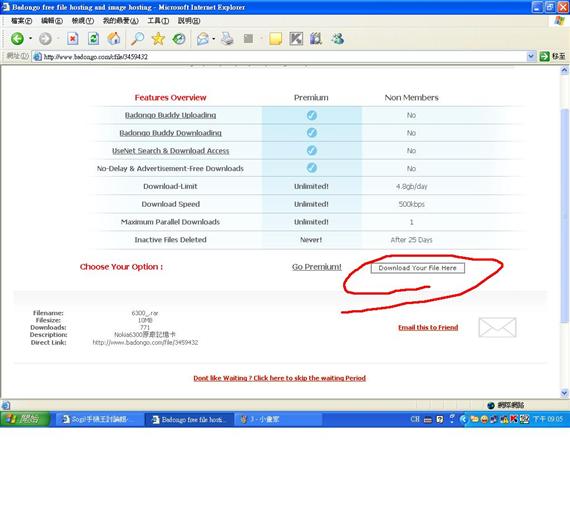The width and height of the screenshot is (570, 527).
Task: Open the Tools menu (fifth item)
Action: [x=158, y=21]
